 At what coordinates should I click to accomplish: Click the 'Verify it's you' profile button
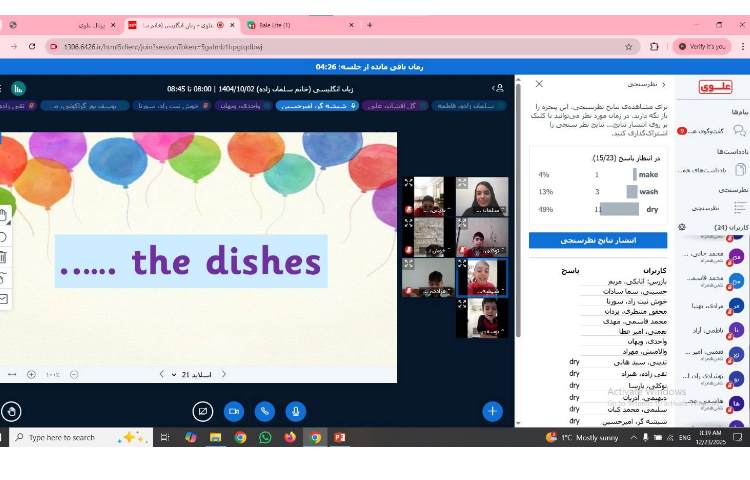702,46
